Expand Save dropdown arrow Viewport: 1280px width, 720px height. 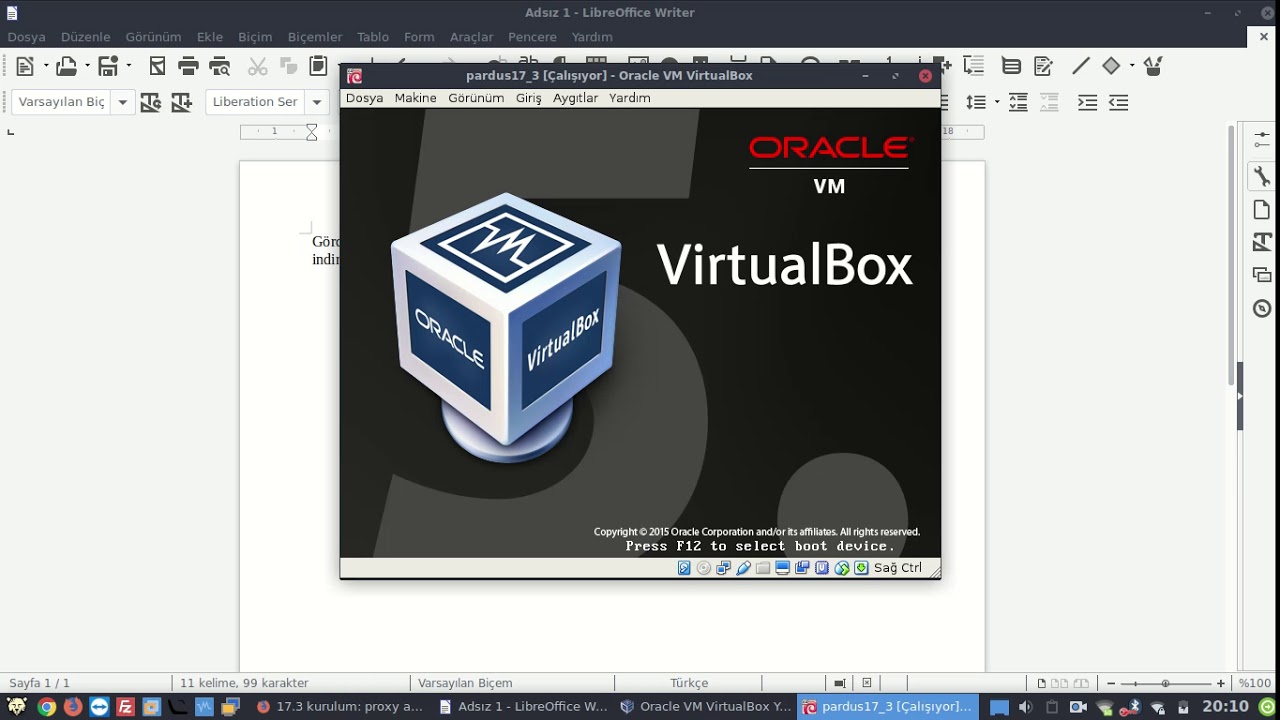(129, 66)
